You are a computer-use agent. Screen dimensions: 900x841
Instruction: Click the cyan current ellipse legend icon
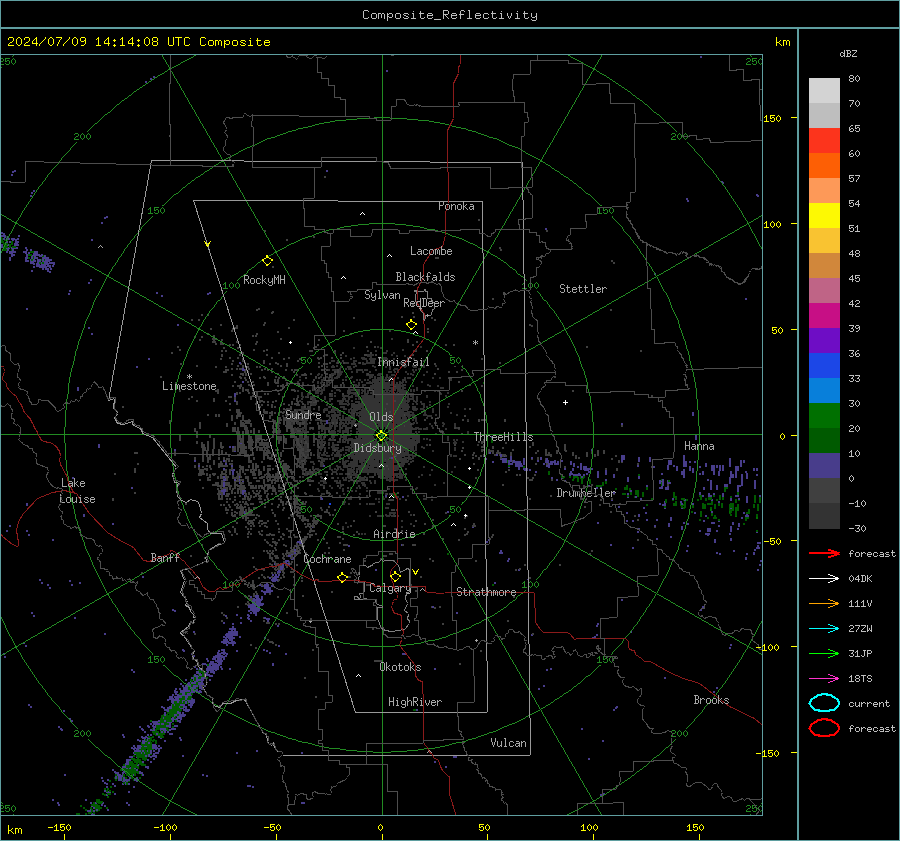(x=825, y=703)
